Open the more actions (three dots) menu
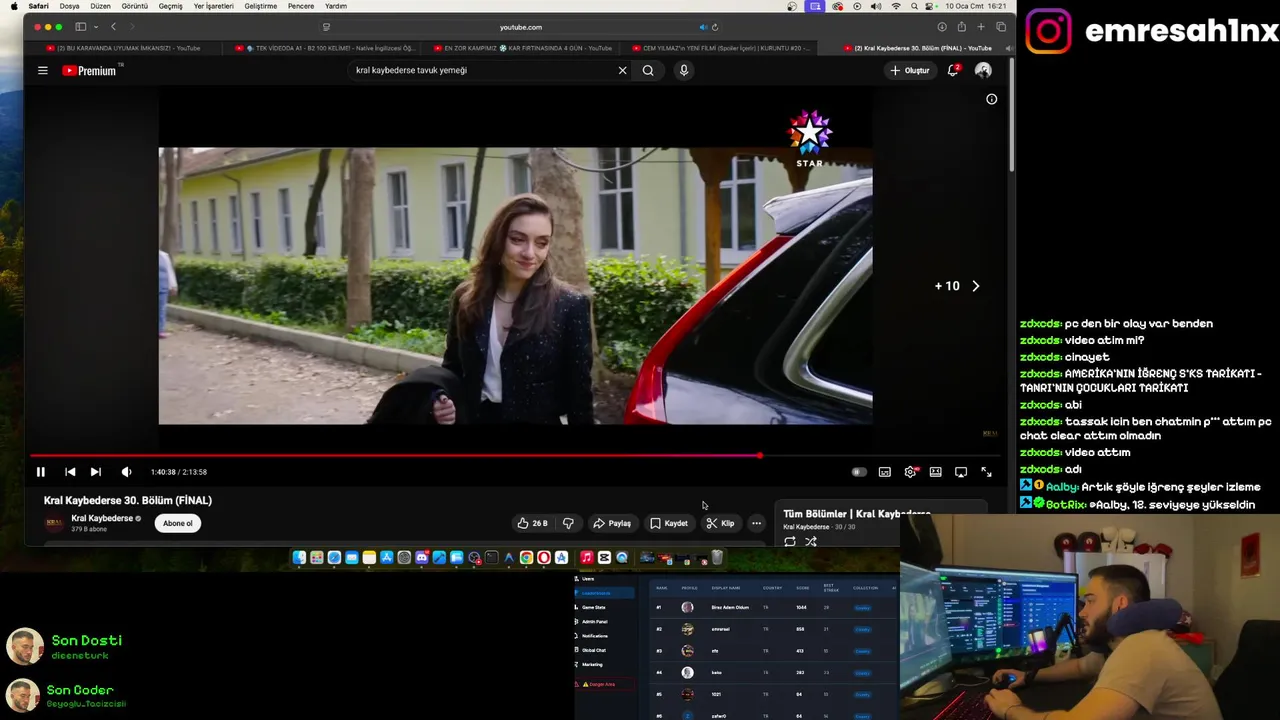The width and height of the screenshot is (1280, 720). (x=757, y=523)
